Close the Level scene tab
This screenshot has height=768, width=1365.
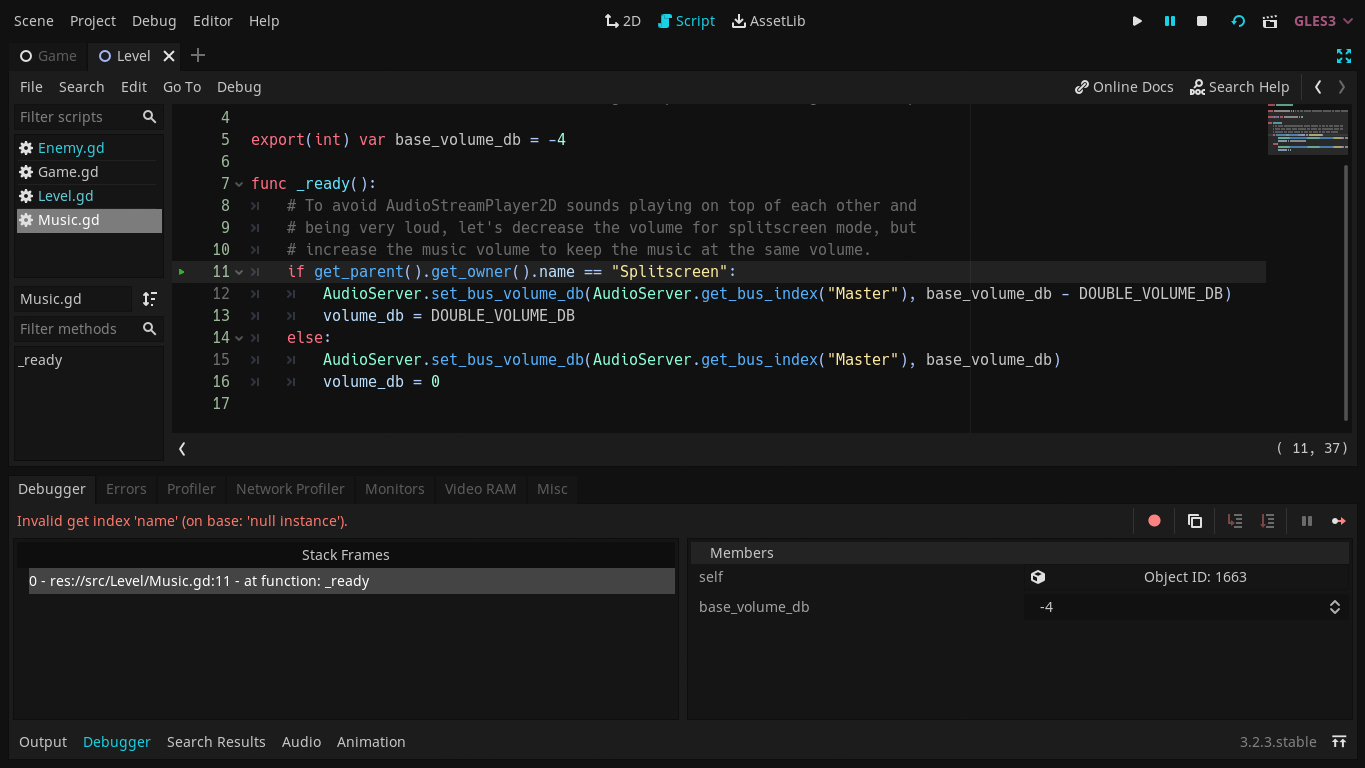pos(169,56)
